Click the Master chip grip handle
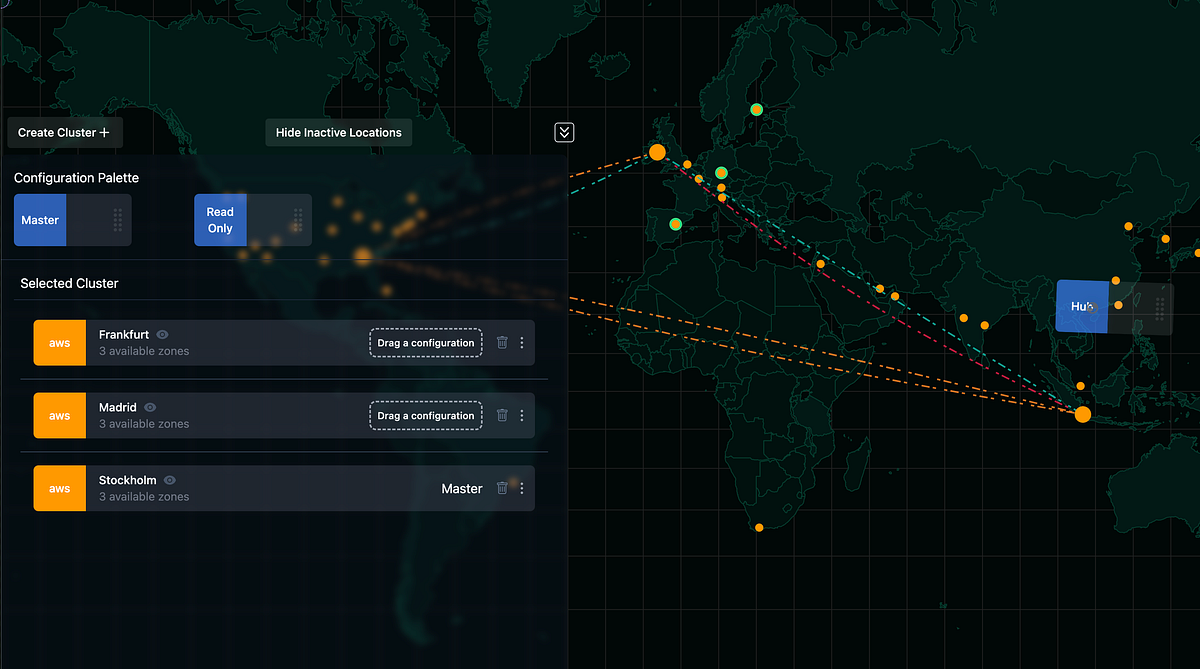1200x669 pixels. pos(118,220)
